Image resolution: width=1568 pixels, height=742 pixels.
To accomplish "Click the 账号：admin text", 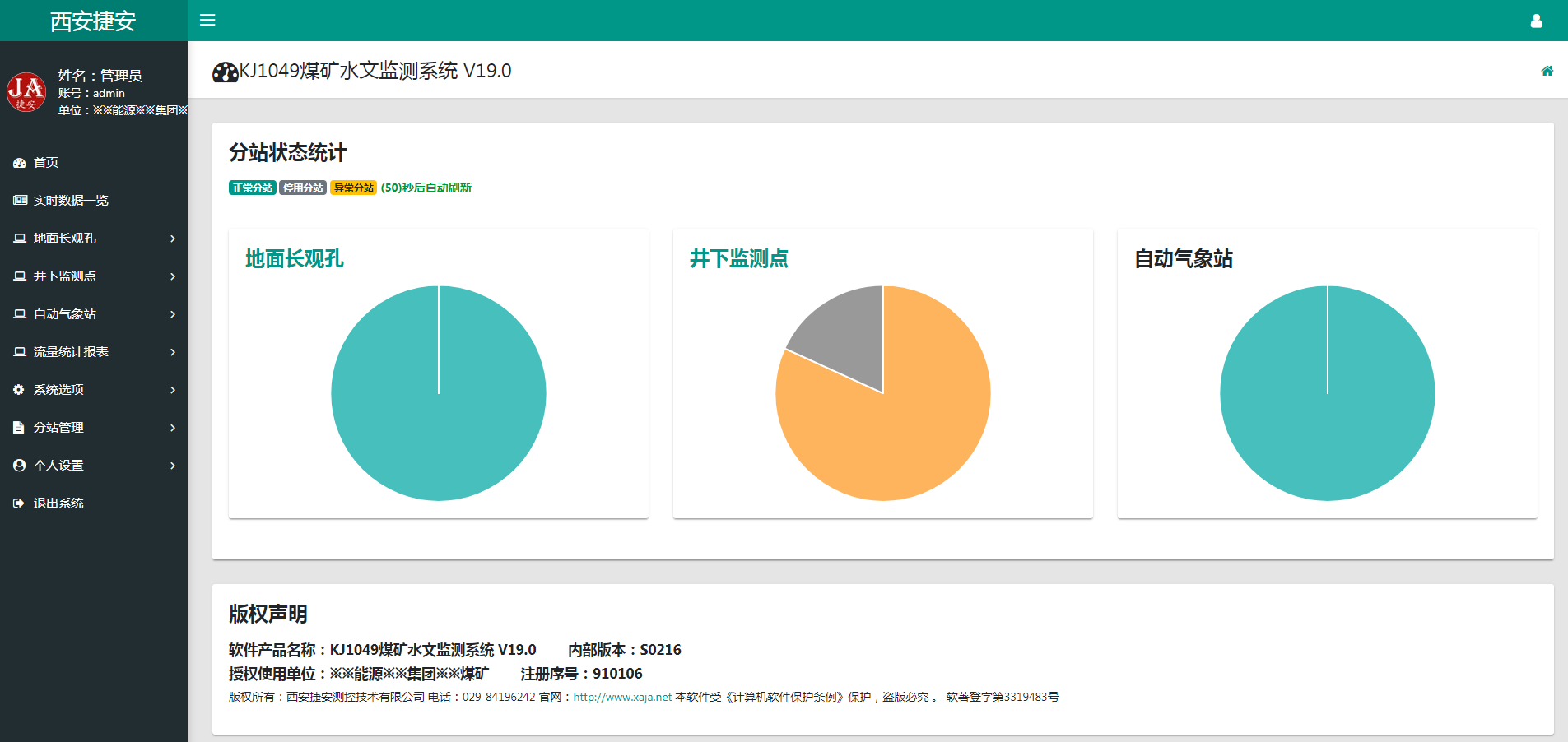I will tap(91, 94).
